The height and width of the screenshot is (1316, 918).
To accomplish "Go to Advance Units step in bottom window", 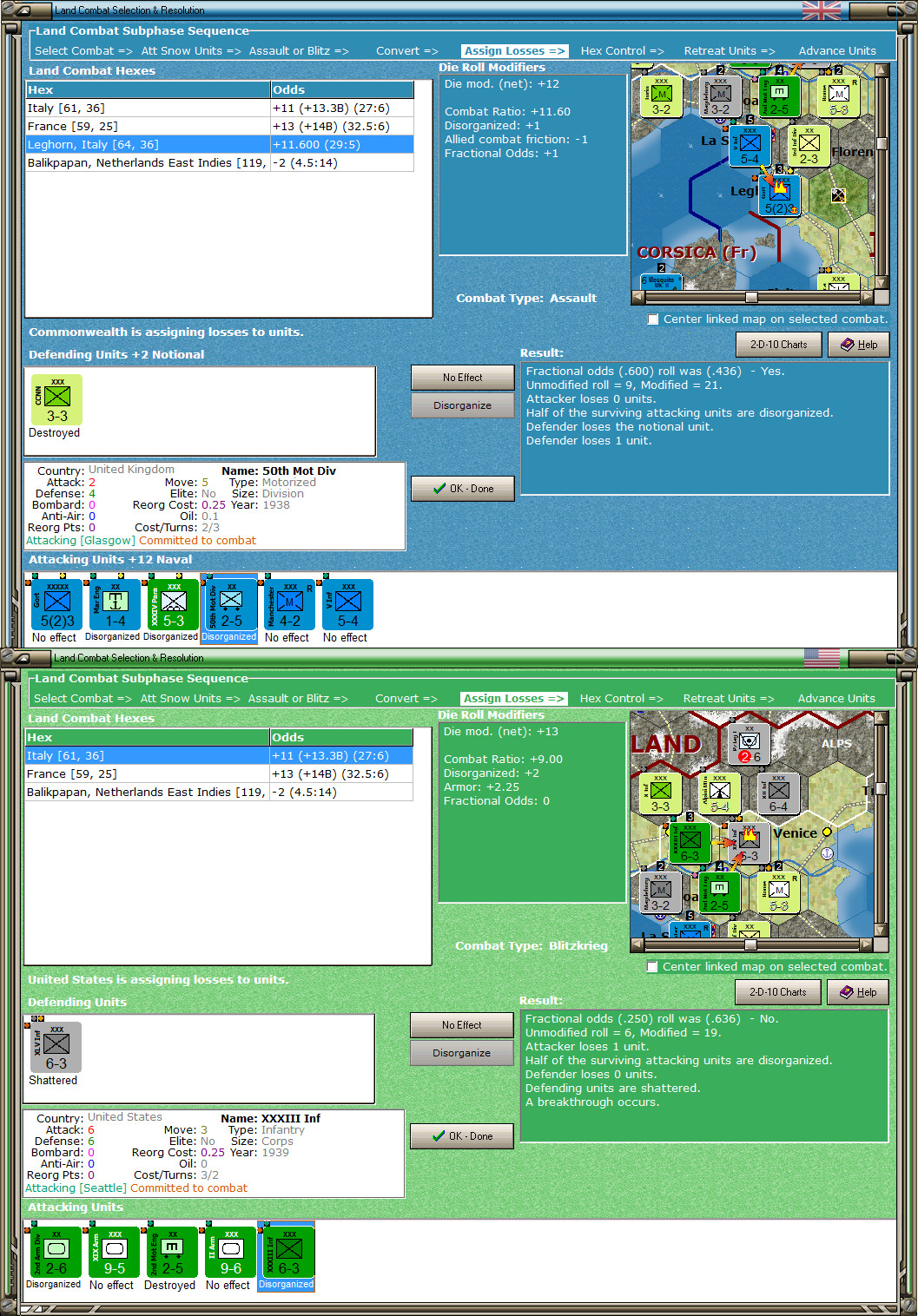I will coord(836,699).
